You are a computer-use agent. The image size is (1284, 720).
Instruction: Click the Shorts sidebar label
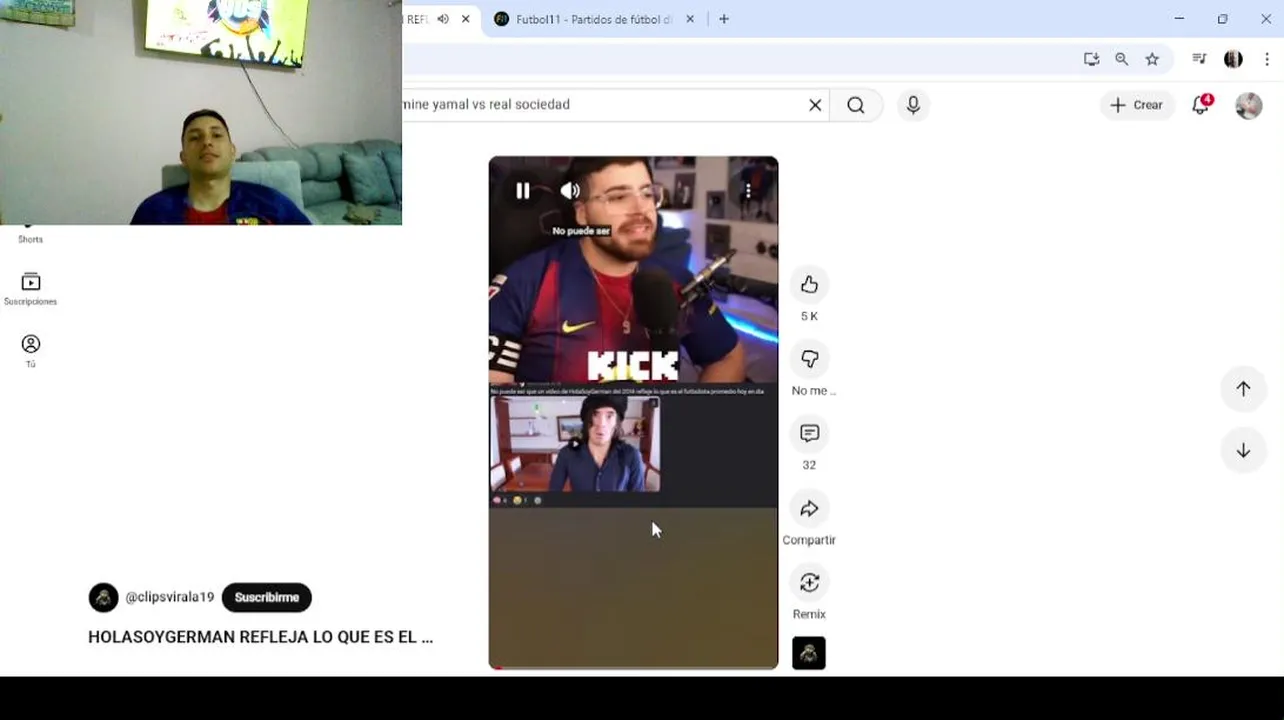tap(31, 240)
